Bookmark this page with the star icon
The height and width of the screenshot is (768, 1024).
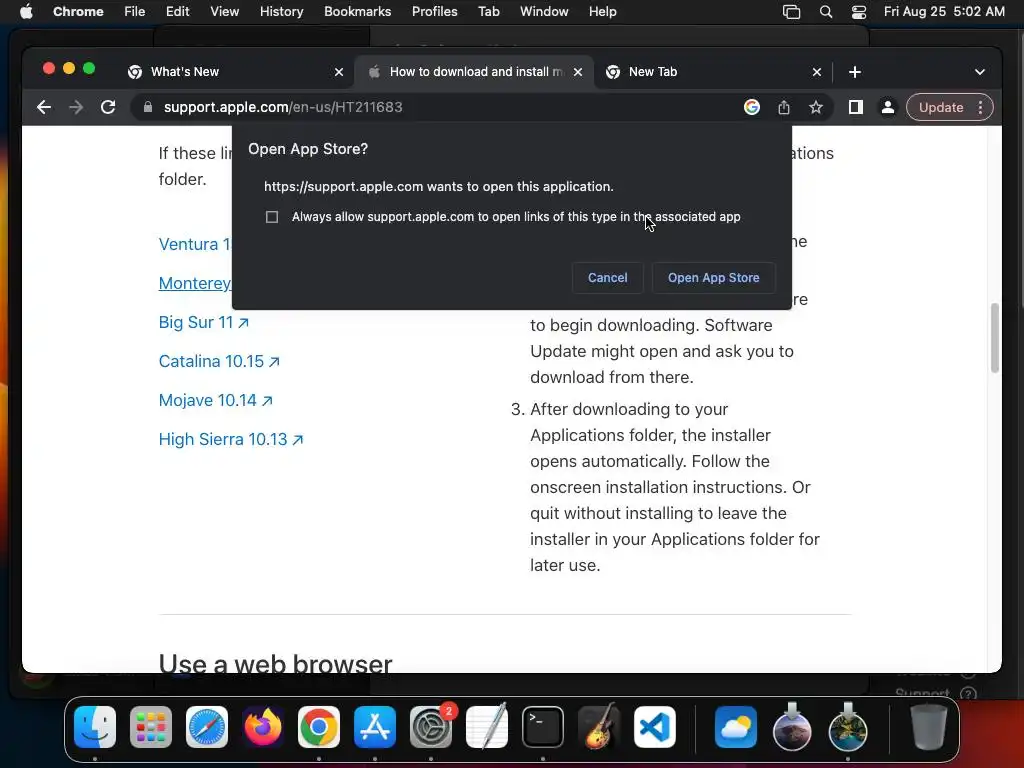tap(816, 107)
